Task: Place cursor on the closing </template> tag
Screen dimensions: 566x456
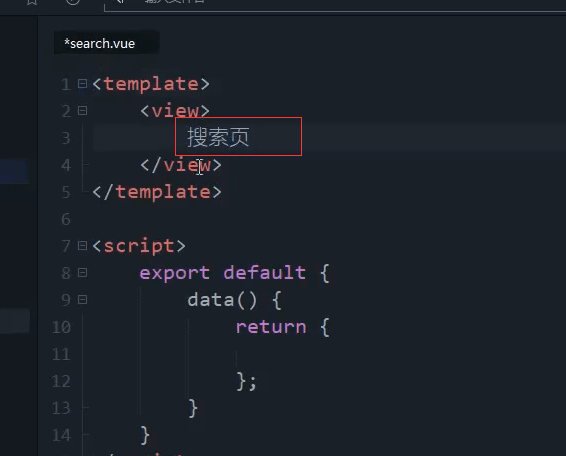Action: tap(157, 192)
